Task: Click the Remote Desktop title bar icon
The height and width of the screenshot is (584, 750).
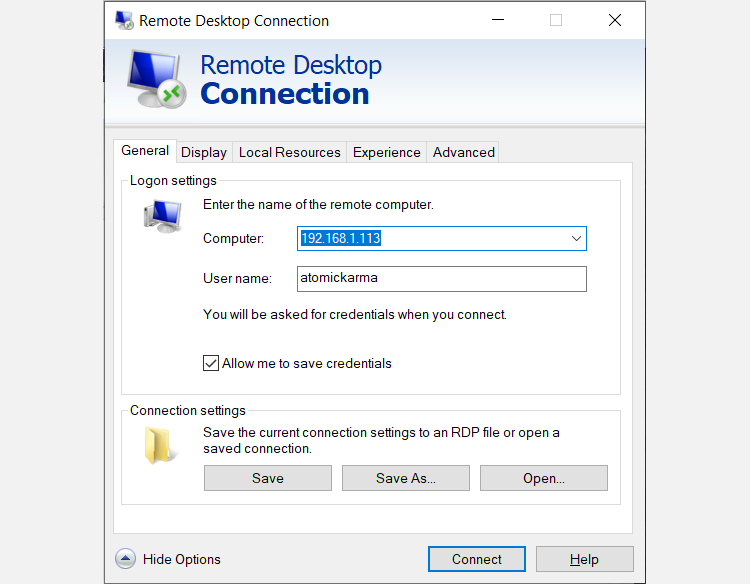Action: tap(124, 21)
